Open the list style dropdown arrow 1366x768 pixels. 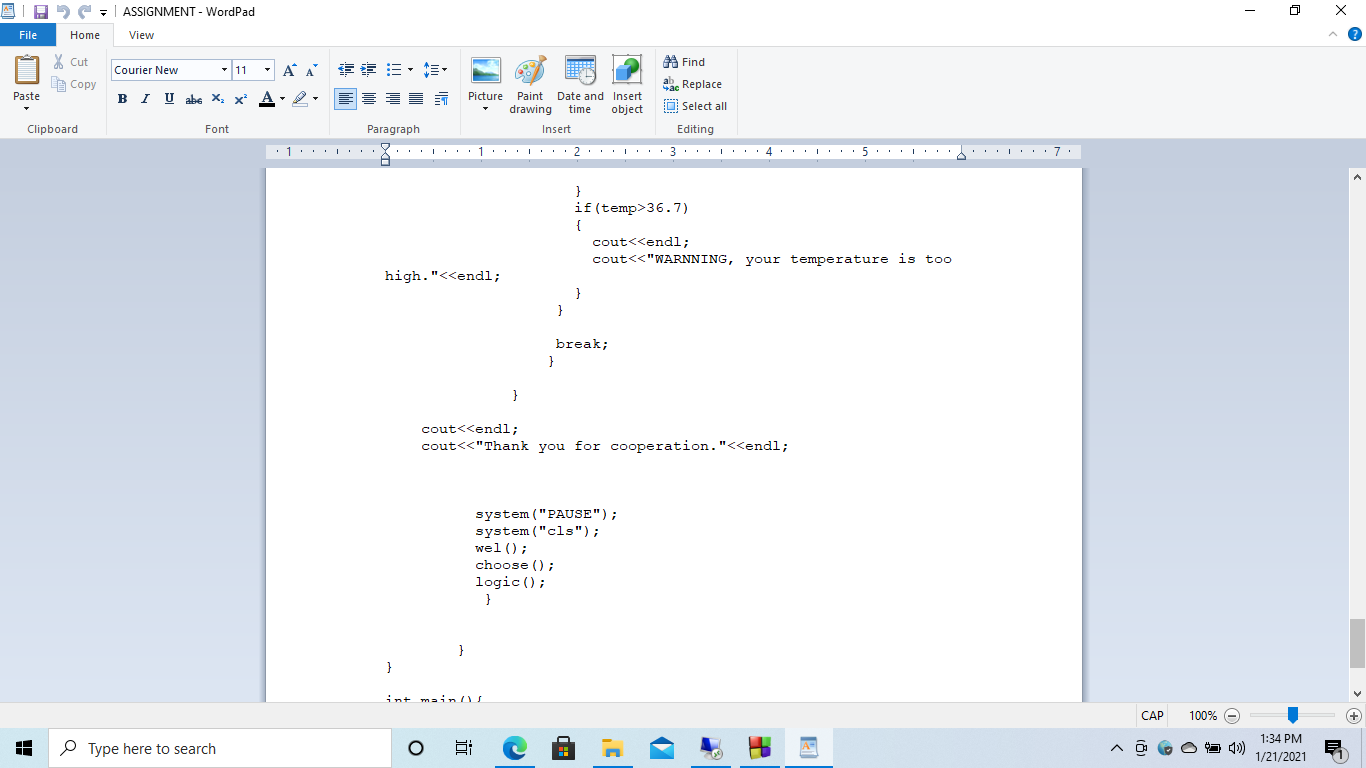[409, 70]
